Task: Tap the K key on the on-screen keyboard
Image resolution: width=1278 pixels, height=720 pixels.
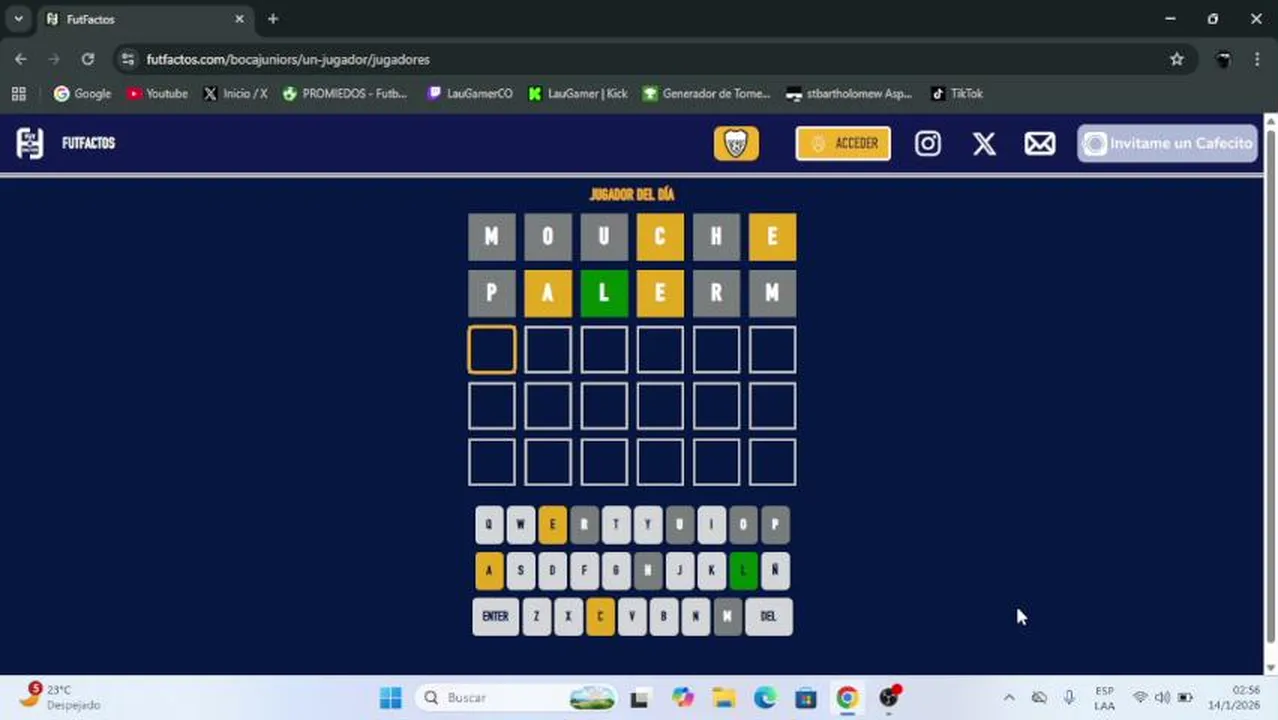Action: 711,571
